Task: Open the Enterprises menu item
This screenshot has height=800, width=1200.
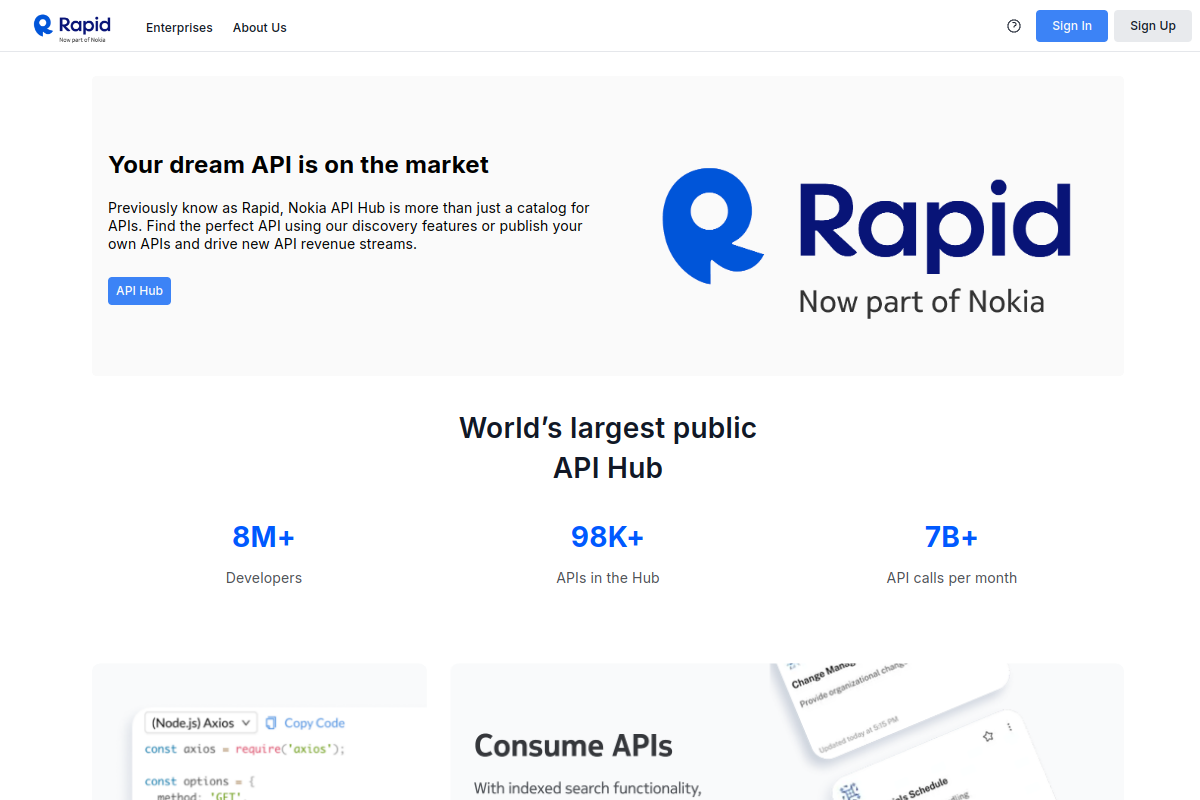Action: tap(179, 28)
